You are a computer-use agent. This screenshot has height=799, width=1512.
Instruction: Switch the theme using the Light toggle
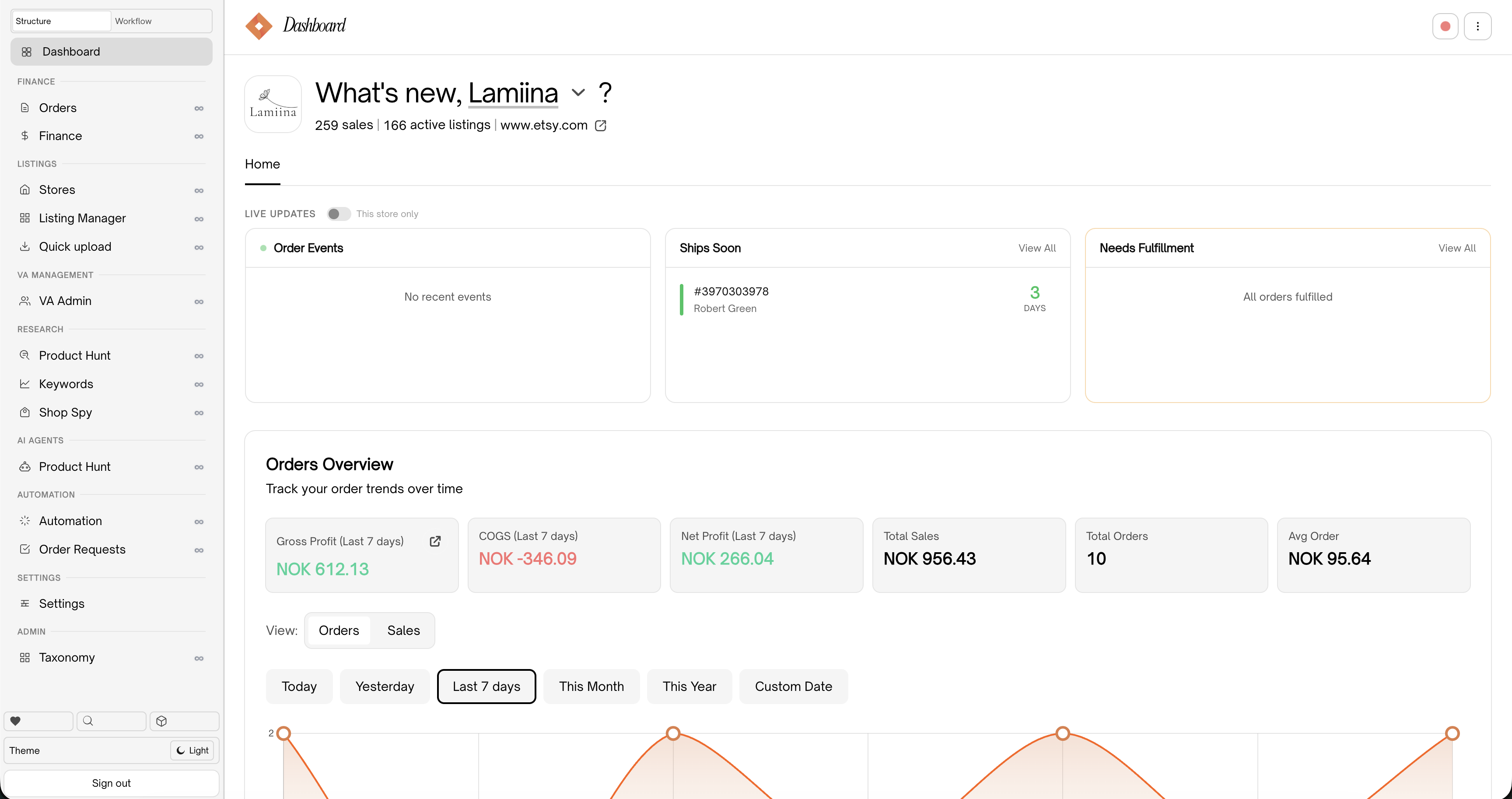click(192, 750)
